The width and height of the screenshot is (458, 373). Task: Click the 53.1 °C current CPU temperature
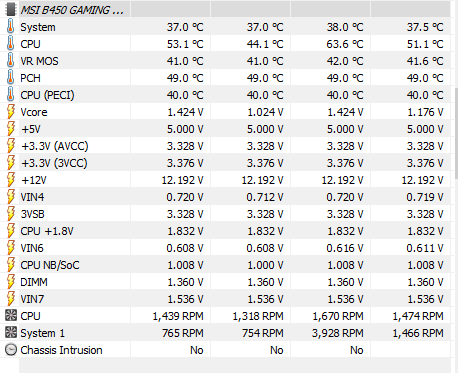[185, 44]
